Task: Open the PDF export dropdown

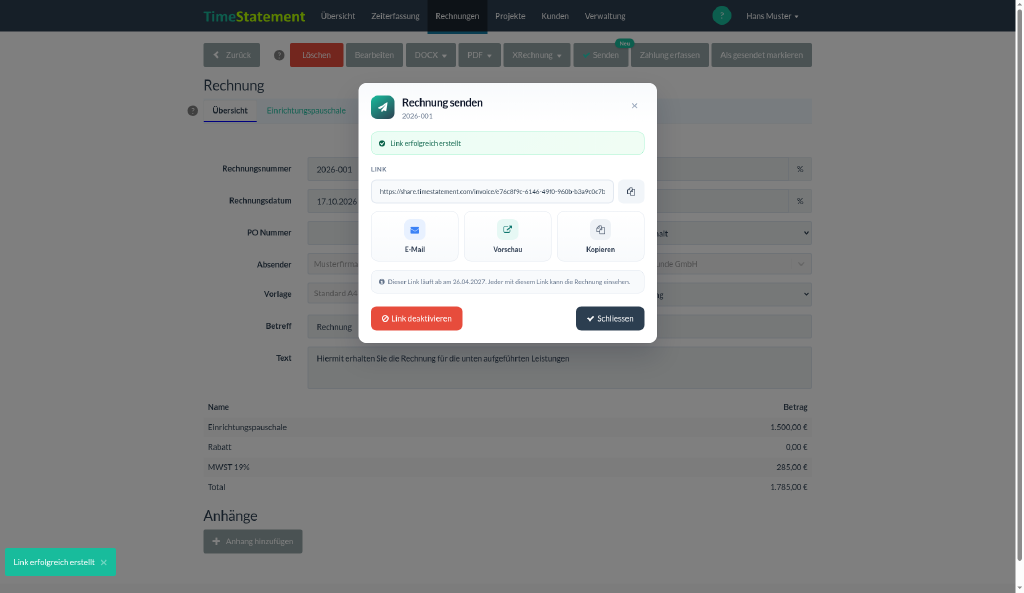Action: (x=479, y=55)
